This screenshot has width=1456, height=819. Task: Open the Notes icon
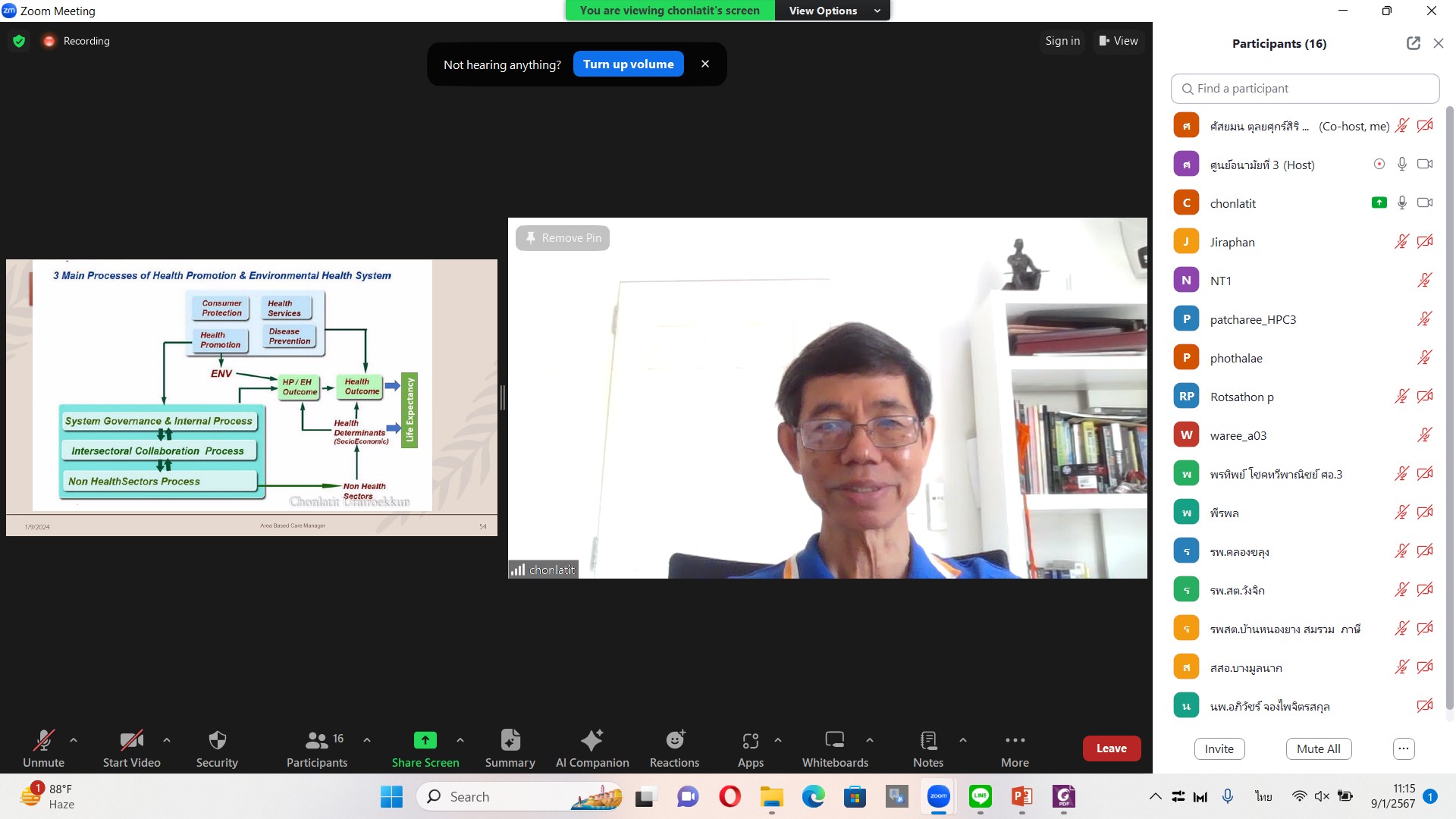928,739
